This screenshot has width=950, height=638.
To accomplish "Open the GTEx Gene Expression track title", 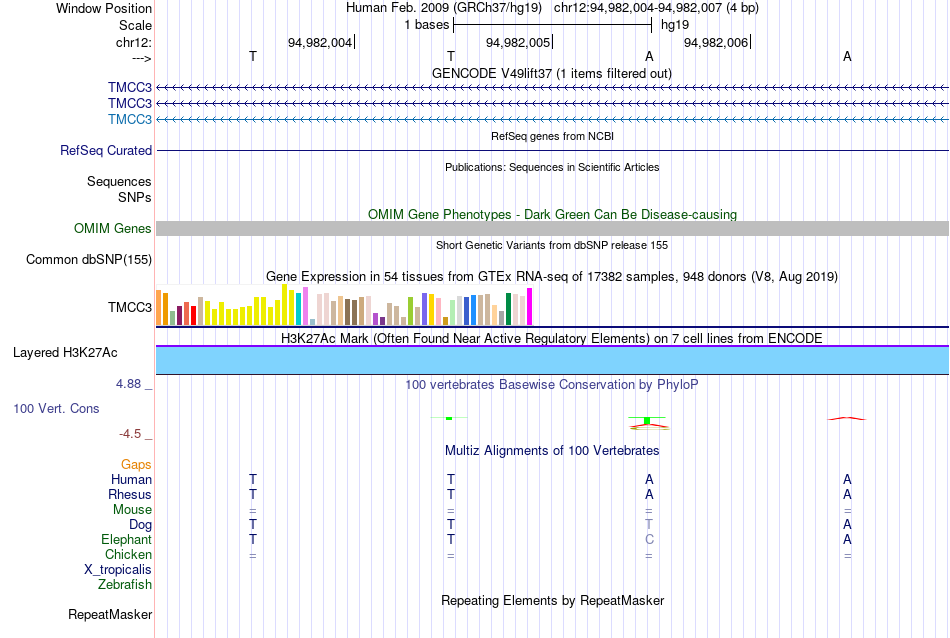I will [x=552, y=276].
